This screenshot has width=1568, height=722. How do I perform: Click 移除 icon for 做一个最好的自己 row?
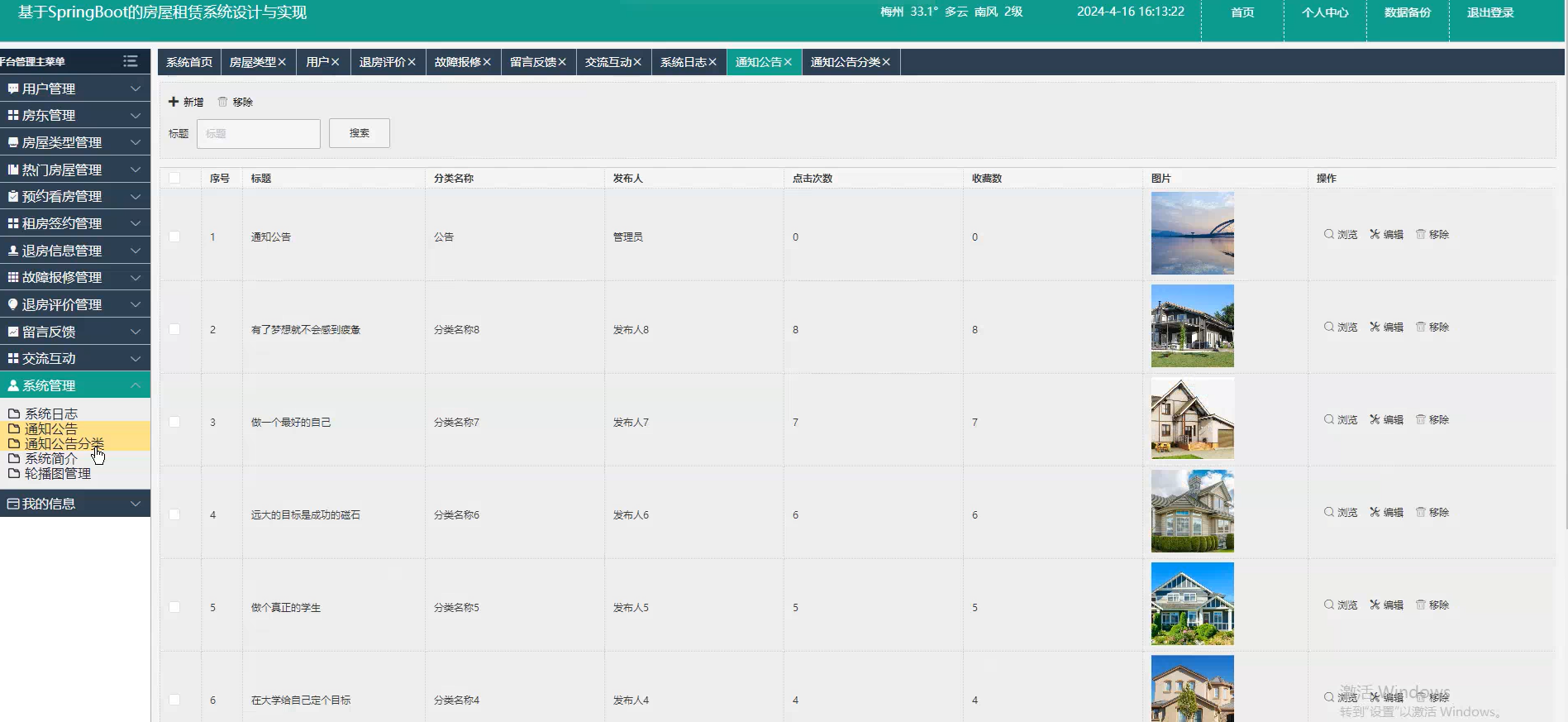pos(1421,419)
